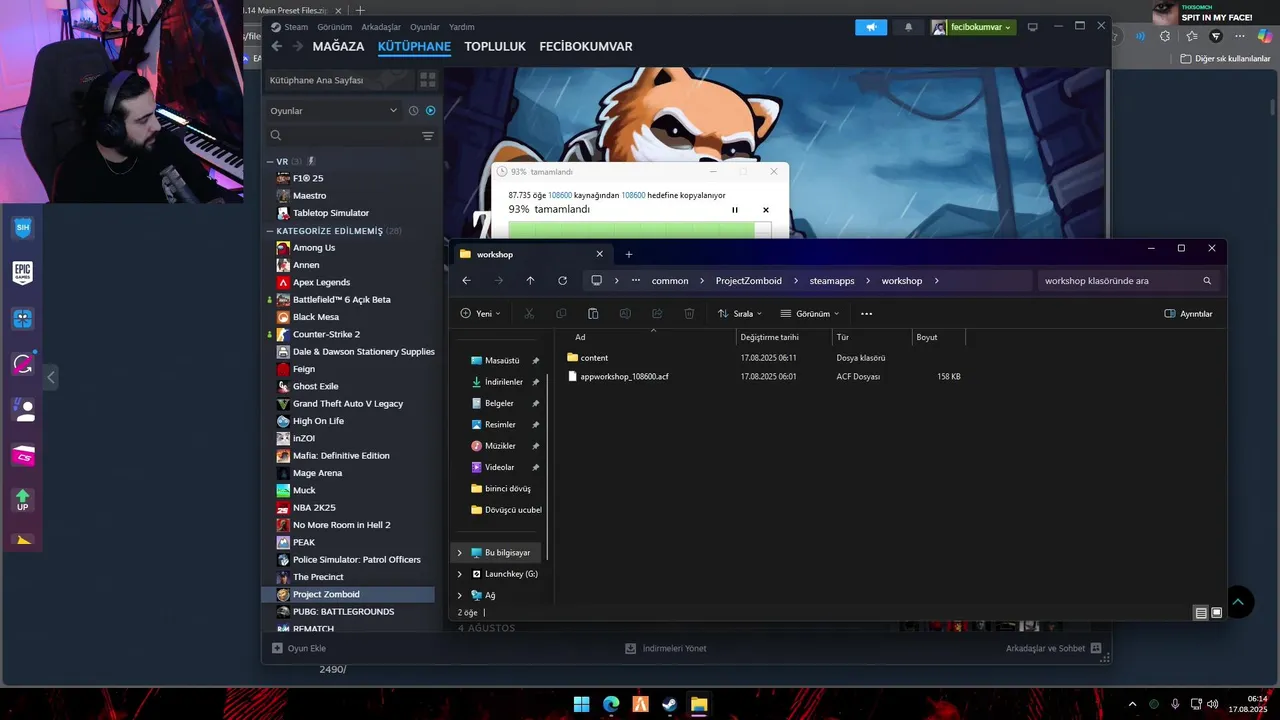
Task: Open the Yardım menu in Steam
Action: [x=462, y=27]
